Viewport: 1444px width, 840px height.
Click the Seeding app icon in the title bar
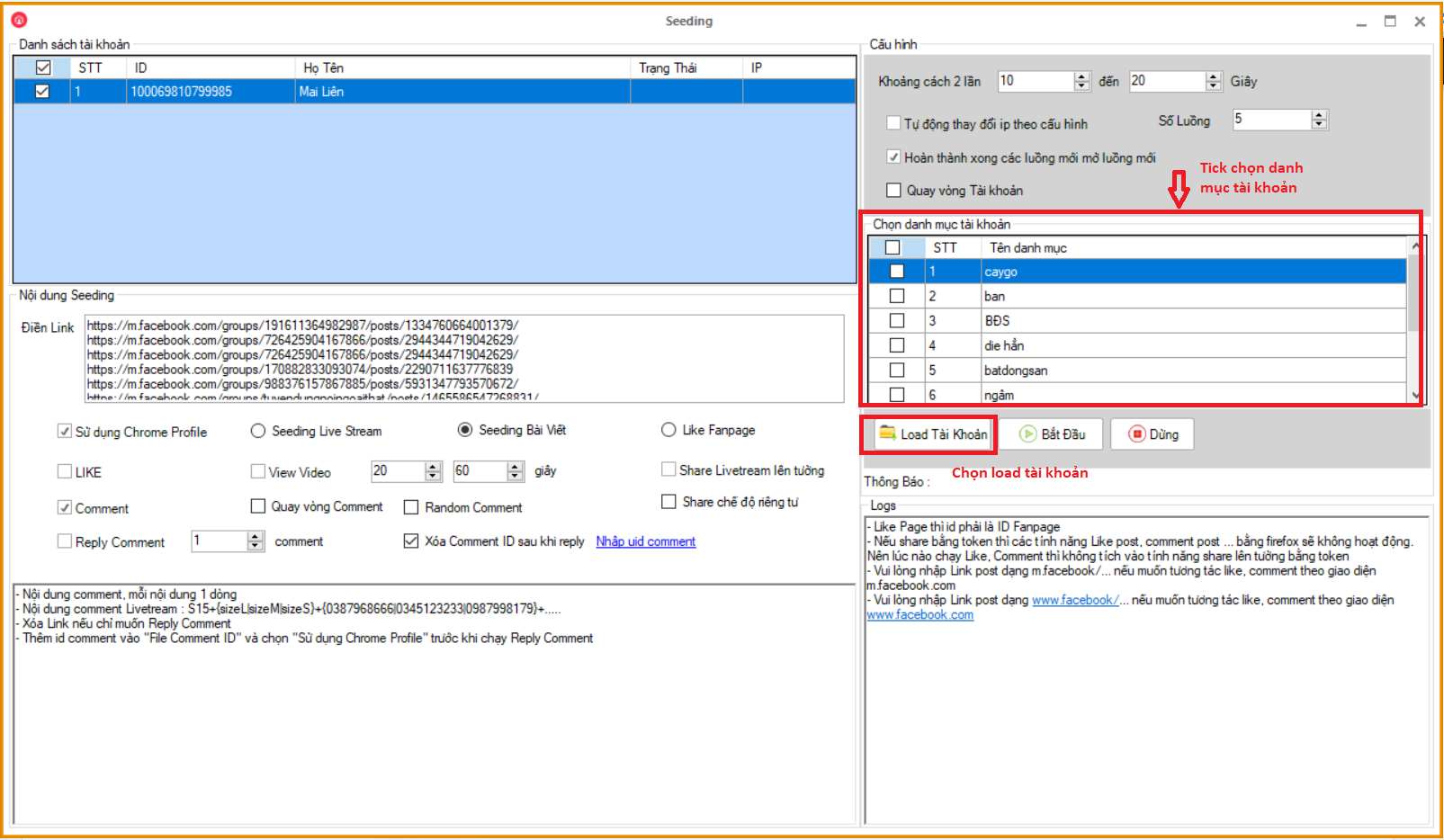point(19,20)
